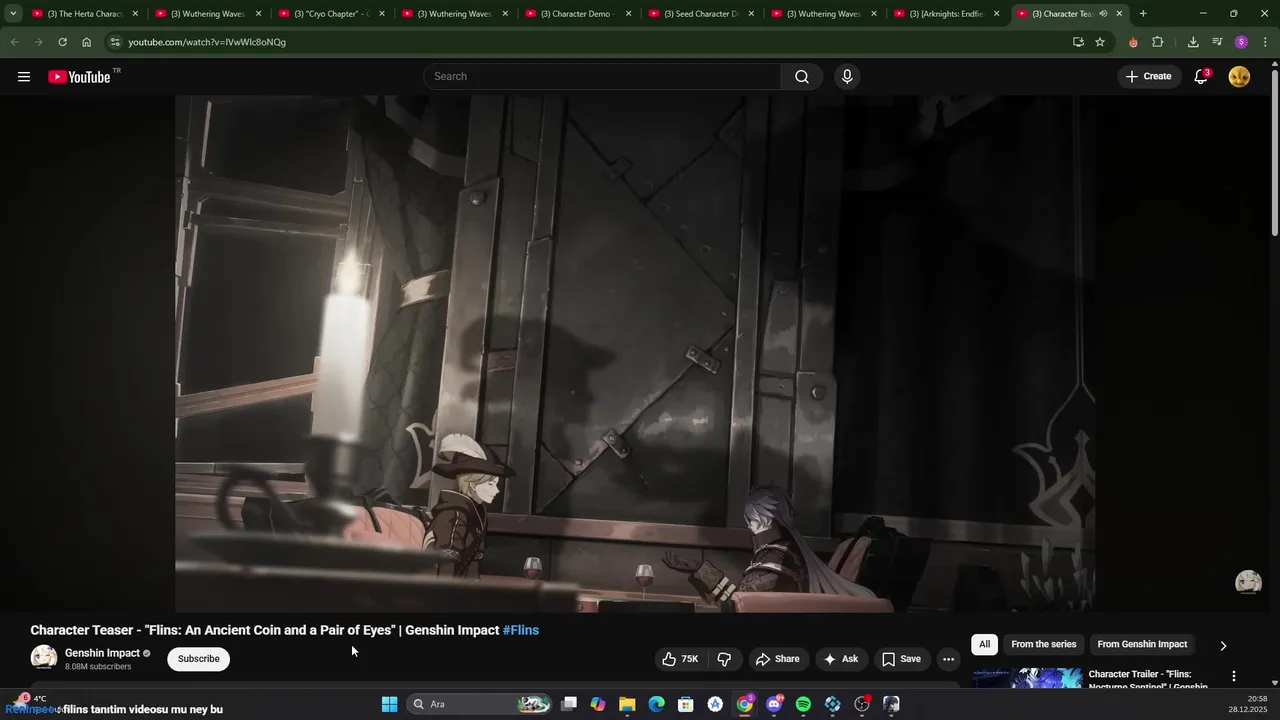Screen dimensions: 1280x720
Task: Click the magnifier search button
Action: click(802, 77)
